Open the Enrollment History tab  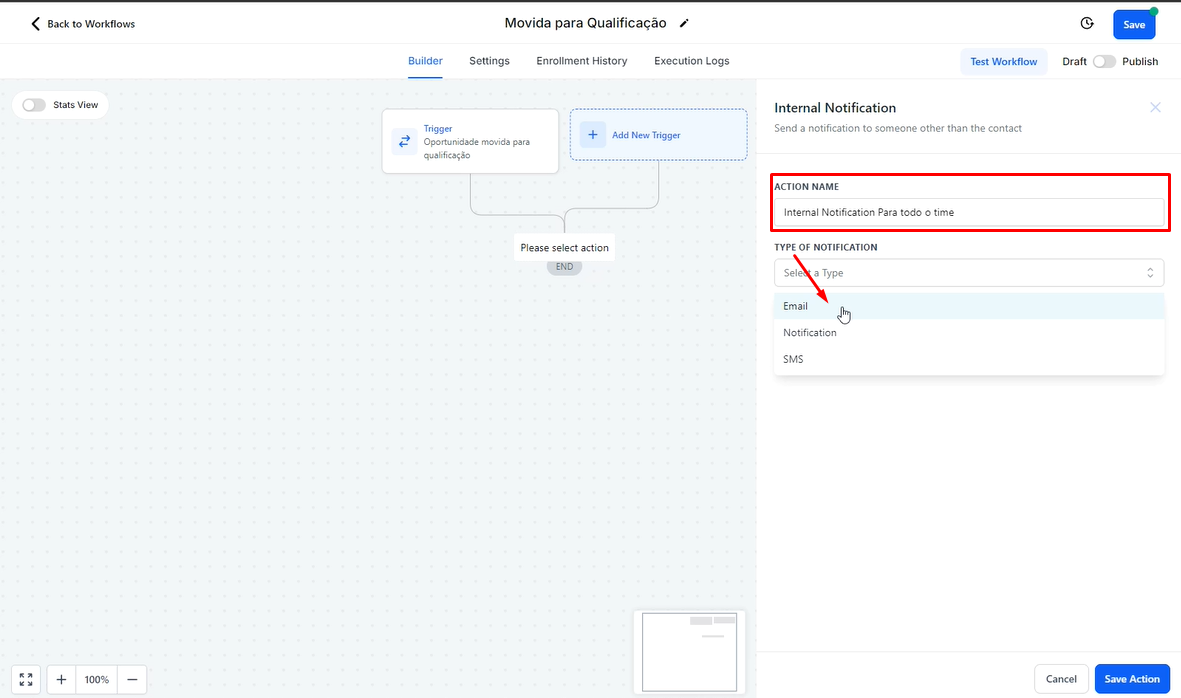point(581,61)
